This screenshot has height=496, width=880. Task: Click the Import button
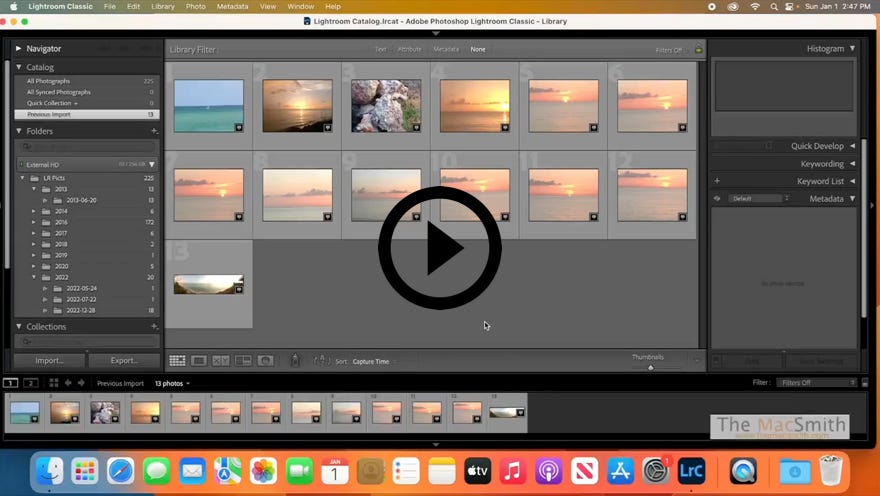pyautogui.click(x=49, y=360)
